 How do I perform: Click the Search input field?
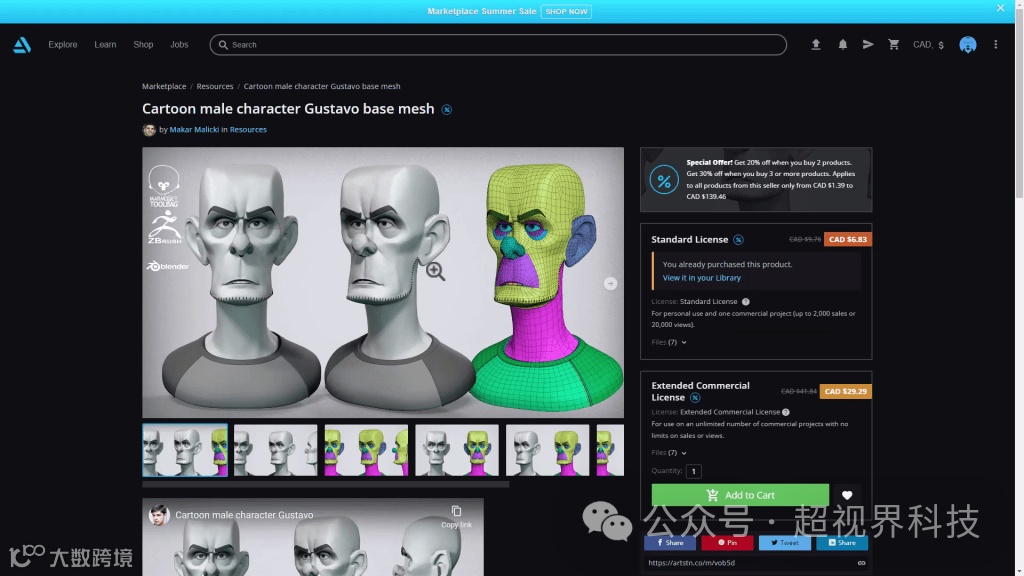click(498, 44)
